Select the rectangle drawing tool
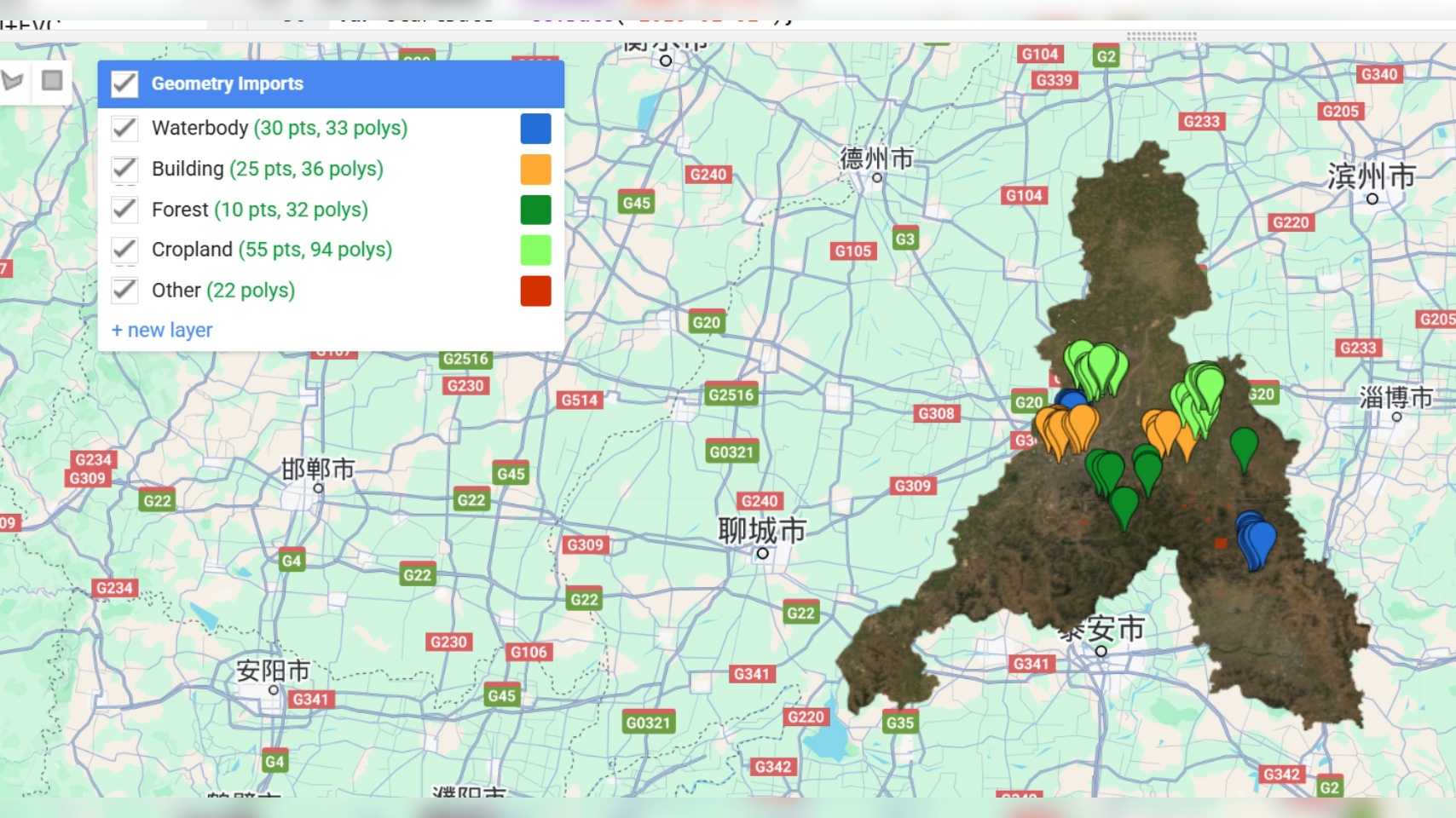1456x818 pixels. pos(52,81)
